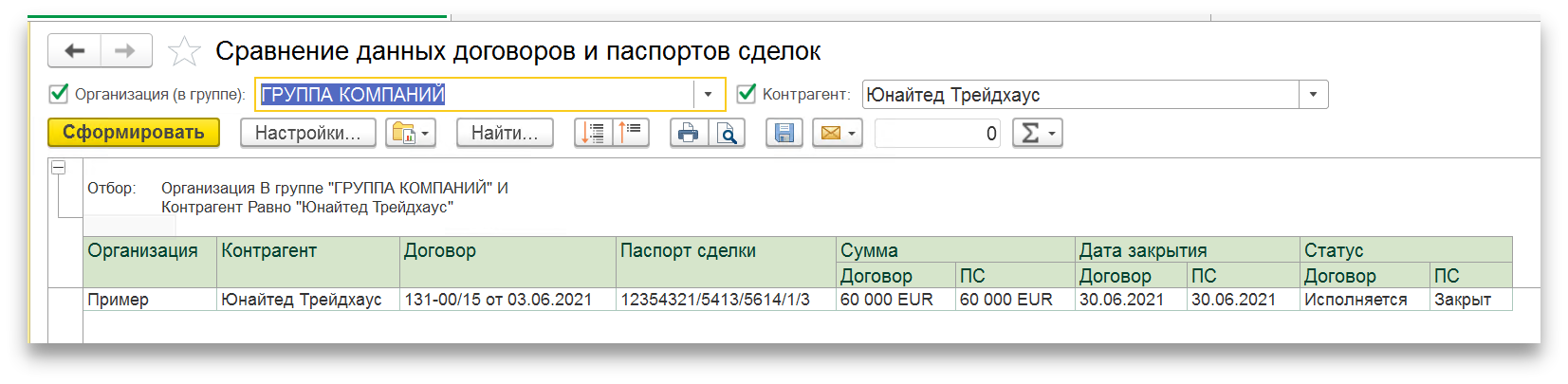Collapse the Отбор section using minus box

pos(59,168)
